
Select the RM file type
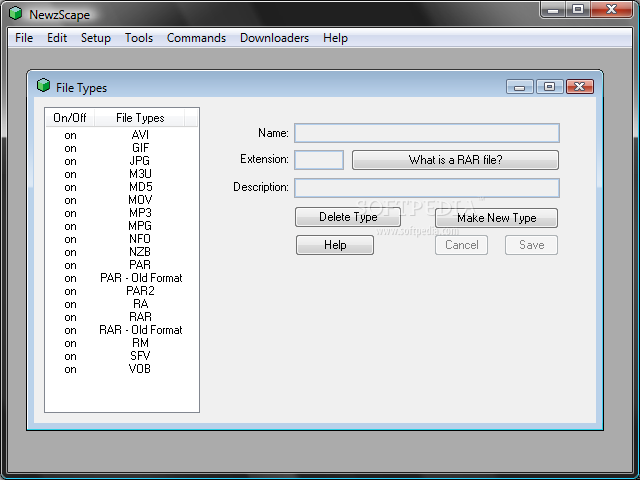click(140, 343)
